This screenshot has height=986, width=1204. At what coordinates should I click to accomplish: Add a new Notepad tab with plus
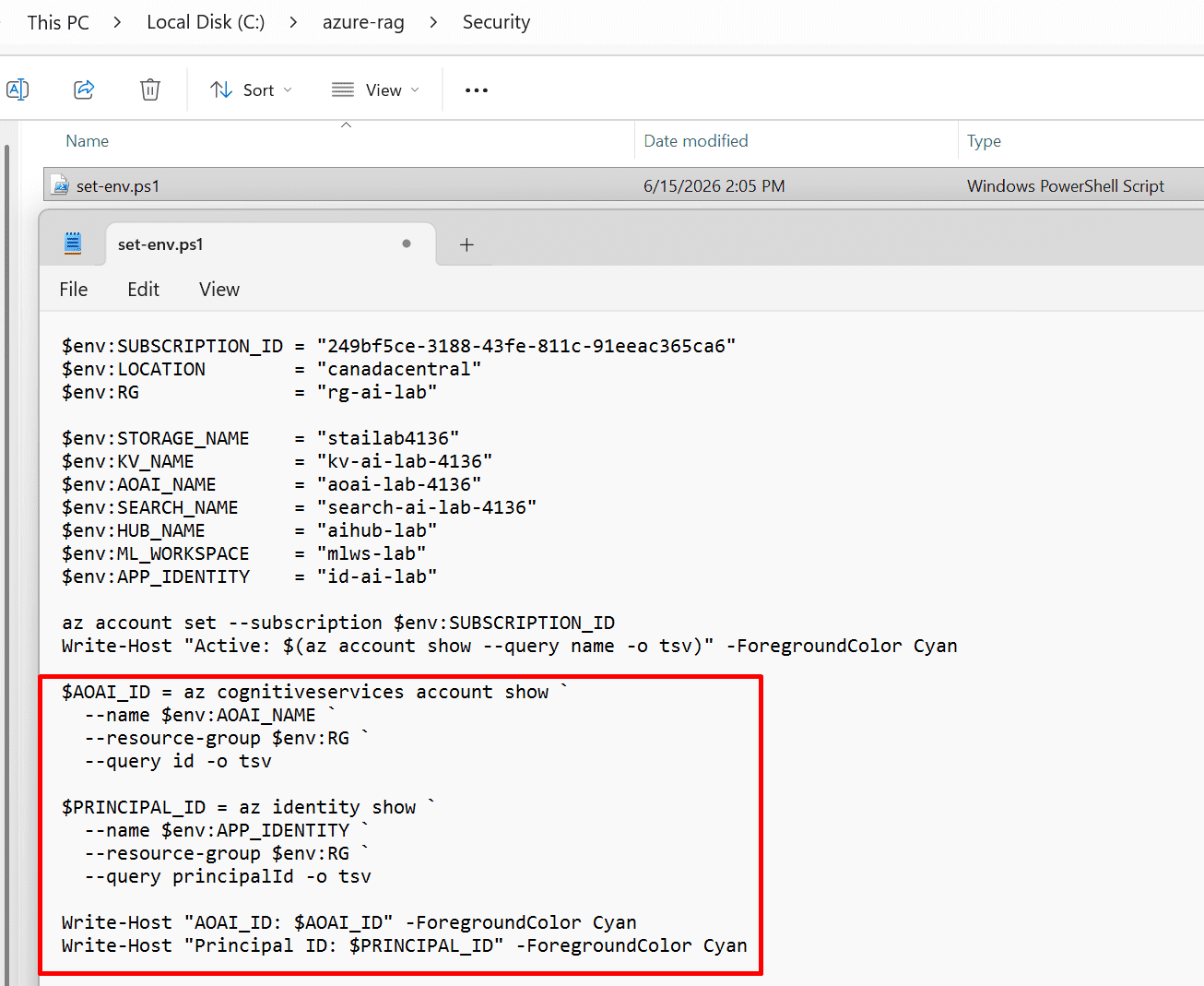466,244
